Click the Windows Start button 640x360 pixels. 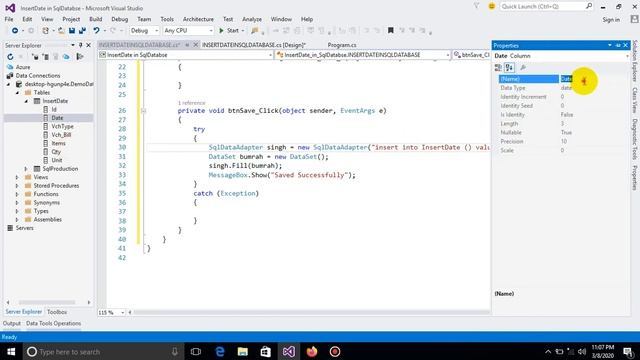coord(11,351)
